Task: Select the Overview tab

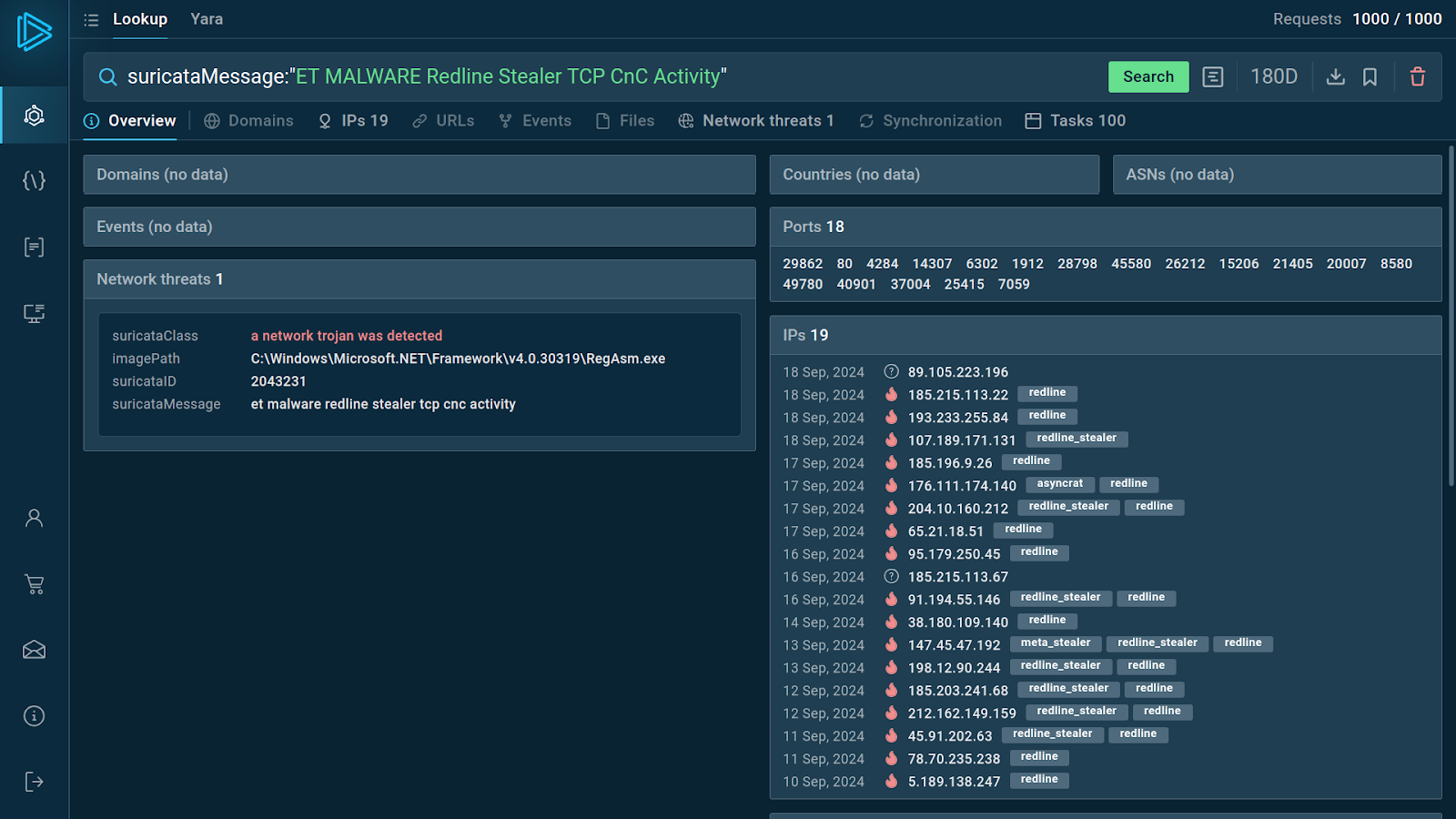Action: (x=130, y=121)
